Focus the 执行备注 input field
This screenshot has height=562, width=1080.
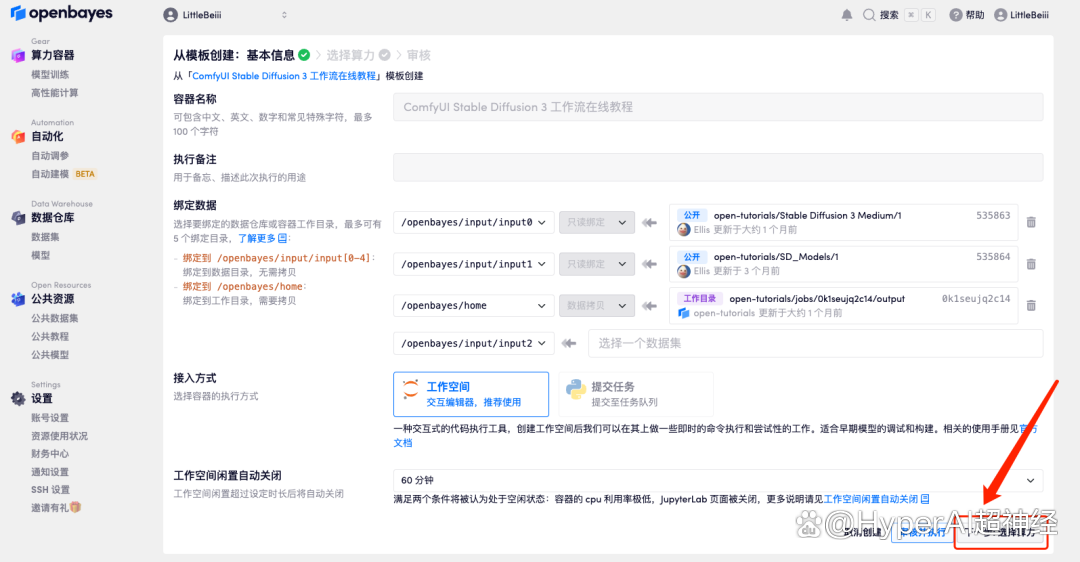(x=718, y=167)
